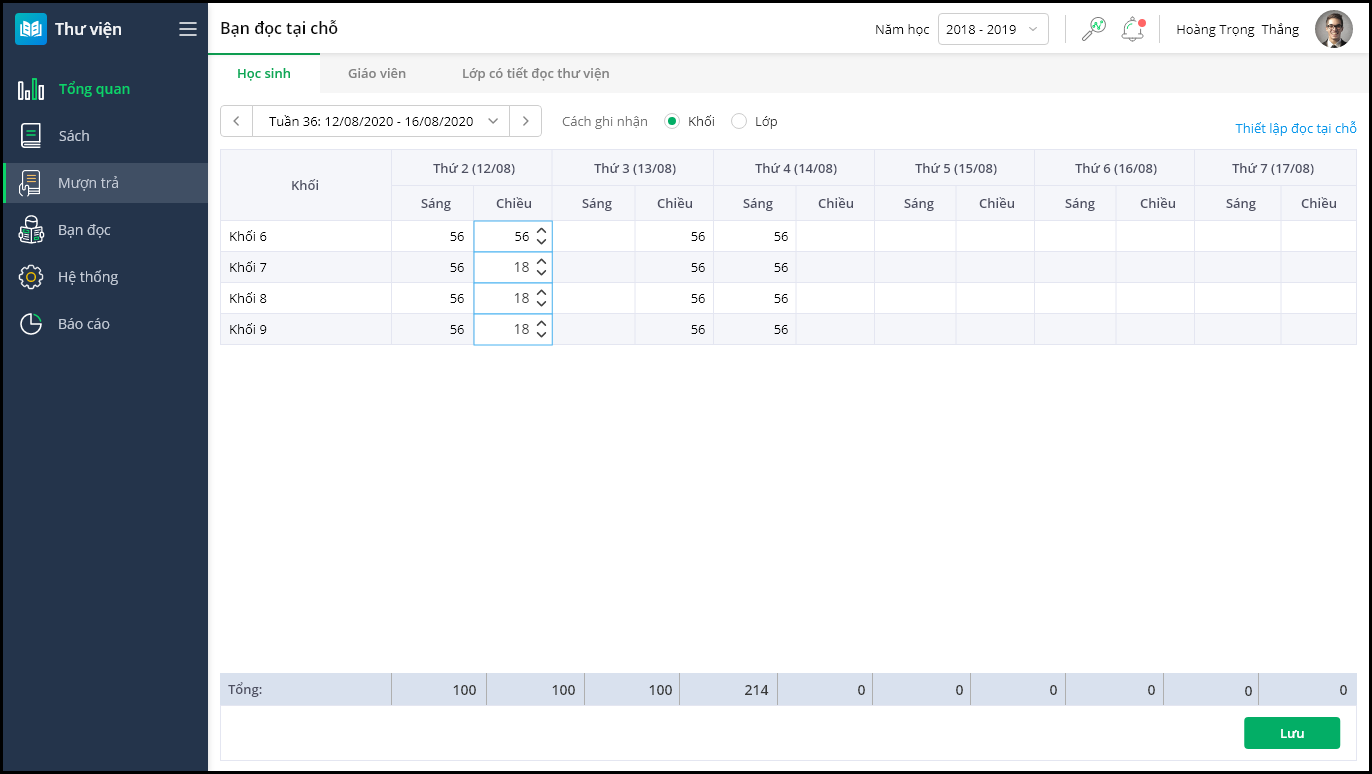The image size is (1372, 774).
Task: Open Hệ thống gear icon
Action: (x=31, y=277)
